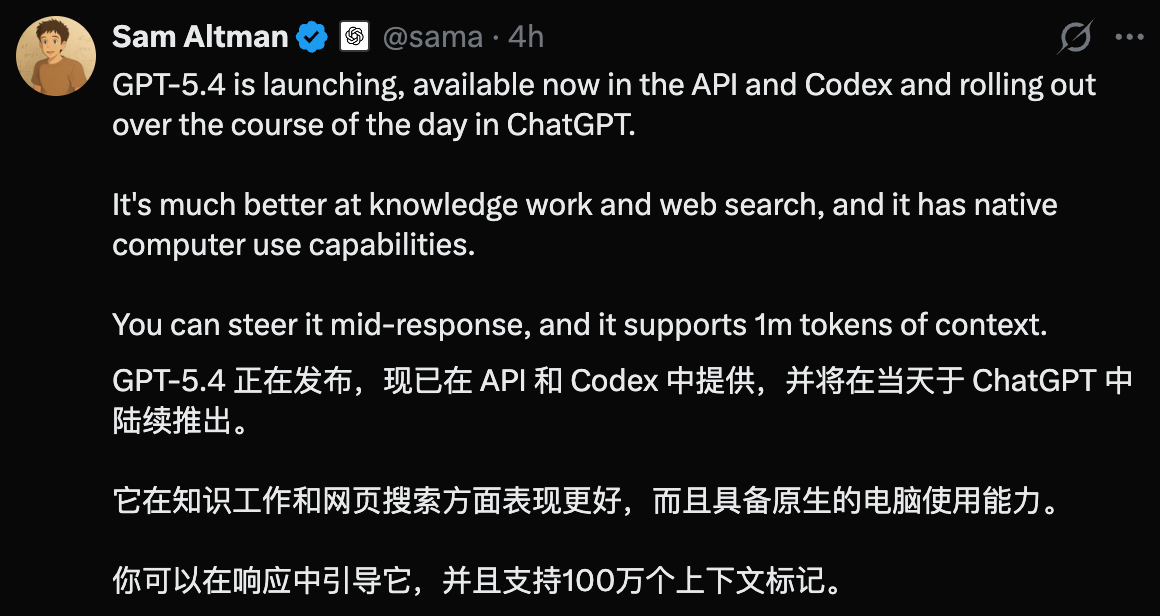
Task: Click the Grok icon on the tweet
Action: (1075, 38)
